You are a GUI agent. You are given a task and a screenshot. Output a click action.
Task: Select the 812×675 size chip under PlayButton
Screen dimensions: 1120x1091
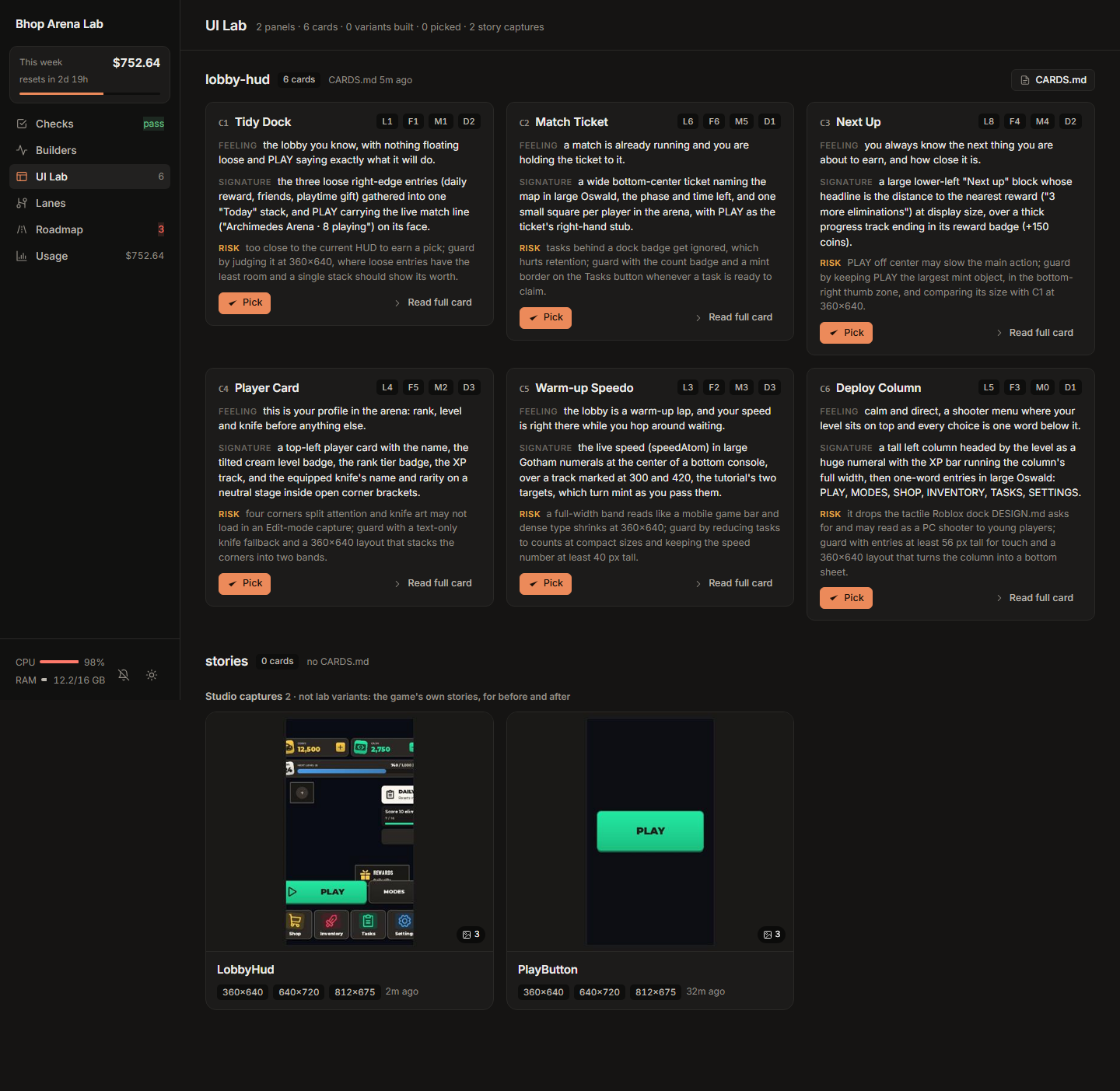[656, 992]
